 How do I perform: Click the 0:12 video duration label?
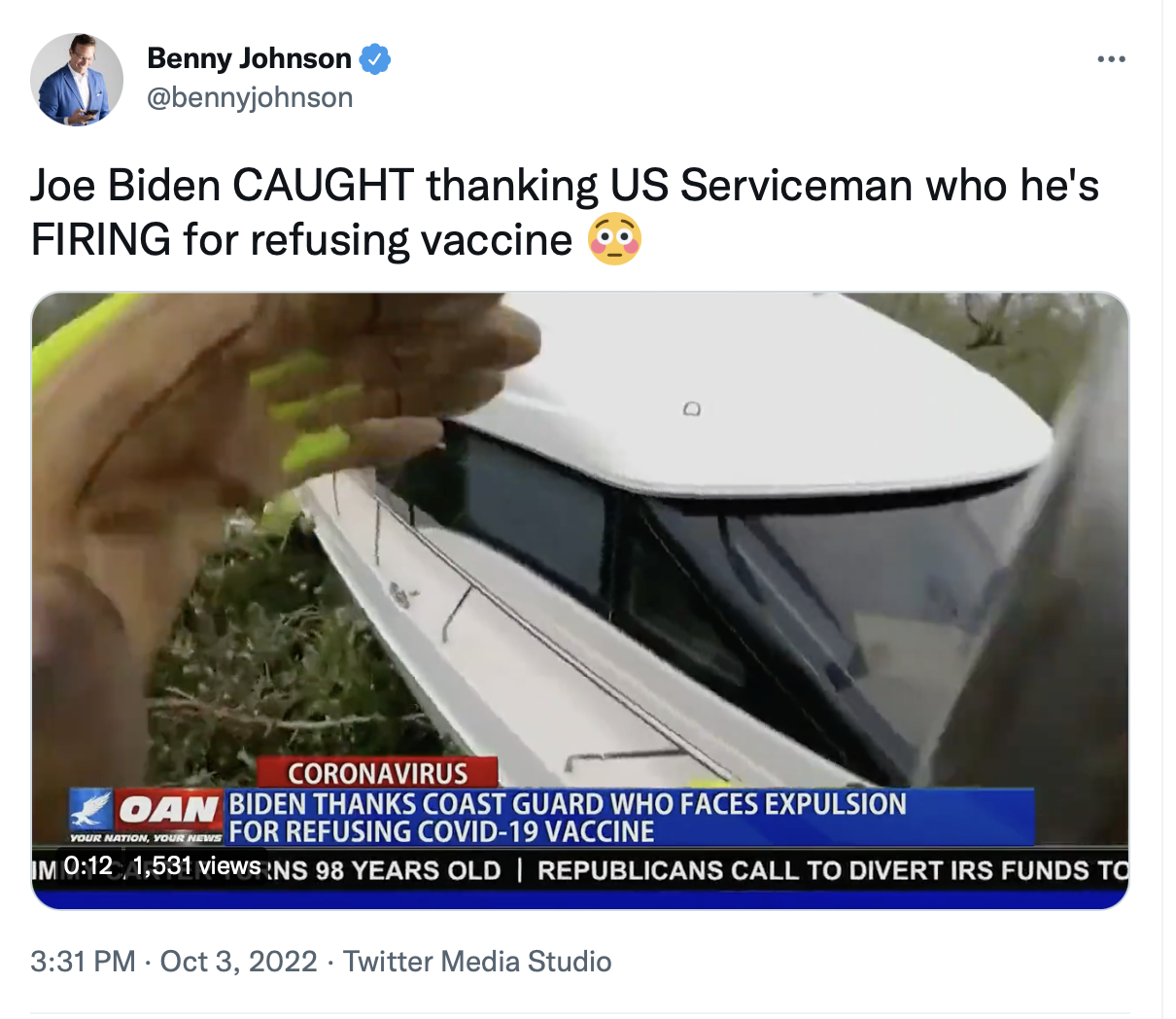tap(87, 865)
